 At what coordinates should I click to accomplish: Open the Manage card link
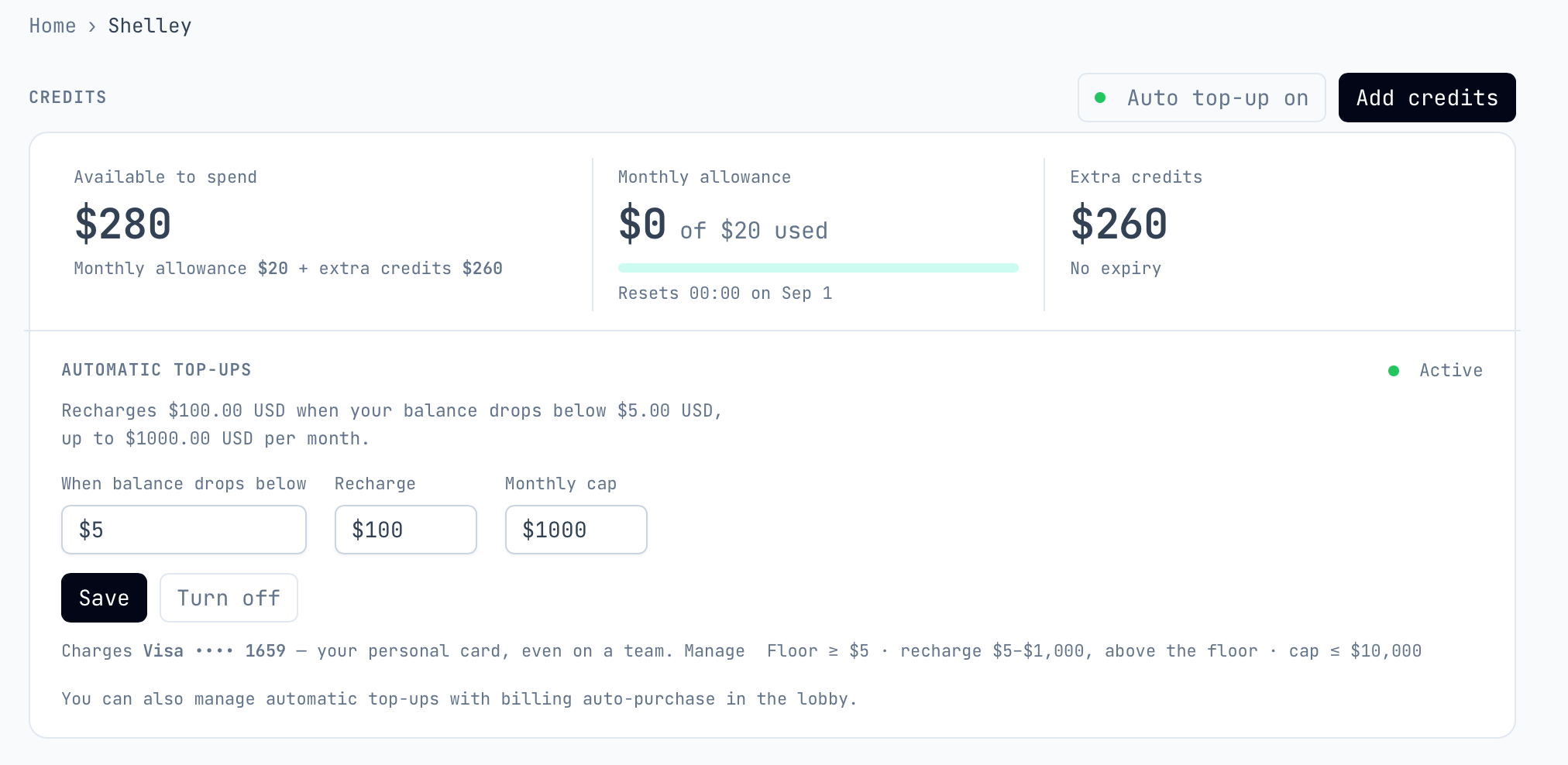(x=714, y=651)
